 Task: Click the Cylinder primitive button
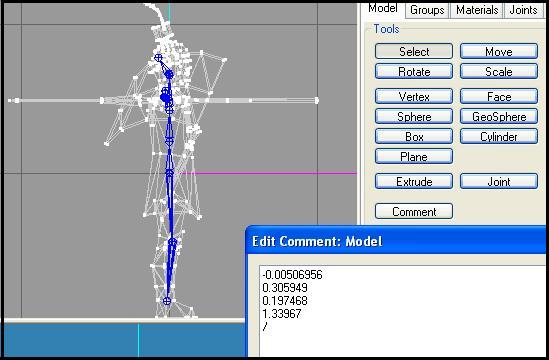click(499, 136)
